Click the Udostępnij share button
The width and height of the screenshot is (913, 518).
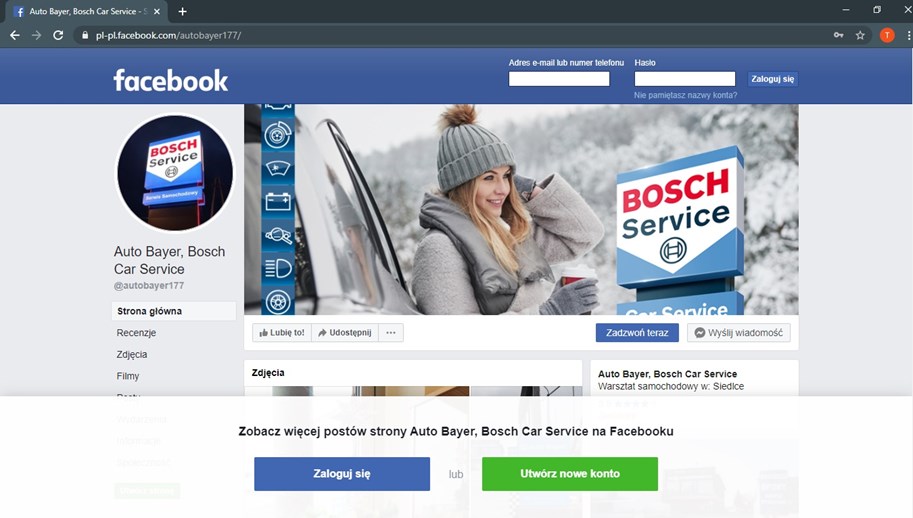[x=345, y=333]
